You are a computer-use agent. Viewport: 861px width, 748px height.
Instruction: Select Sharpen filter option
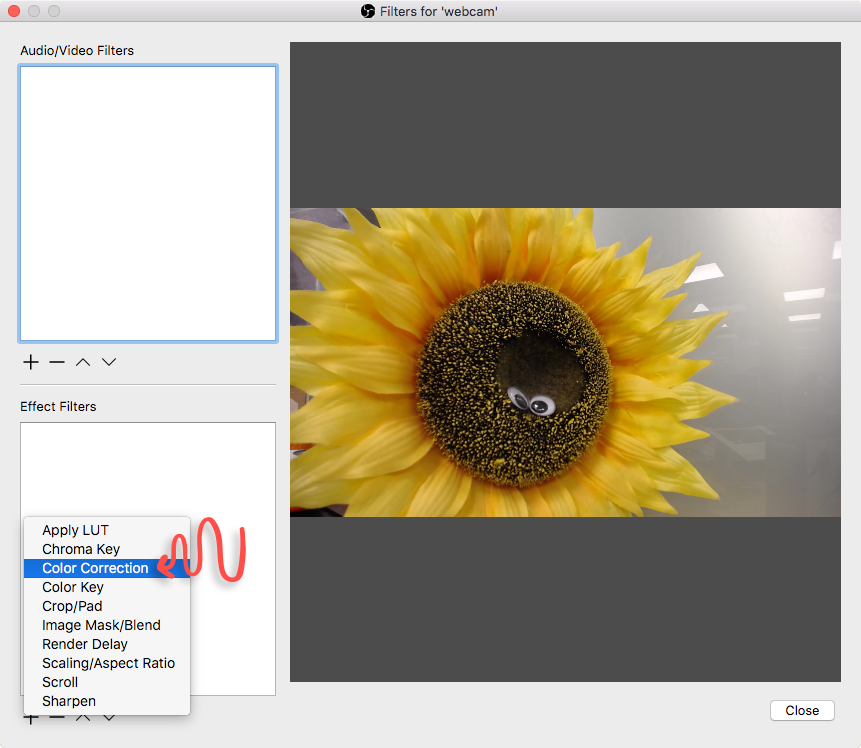coord(107,701)
